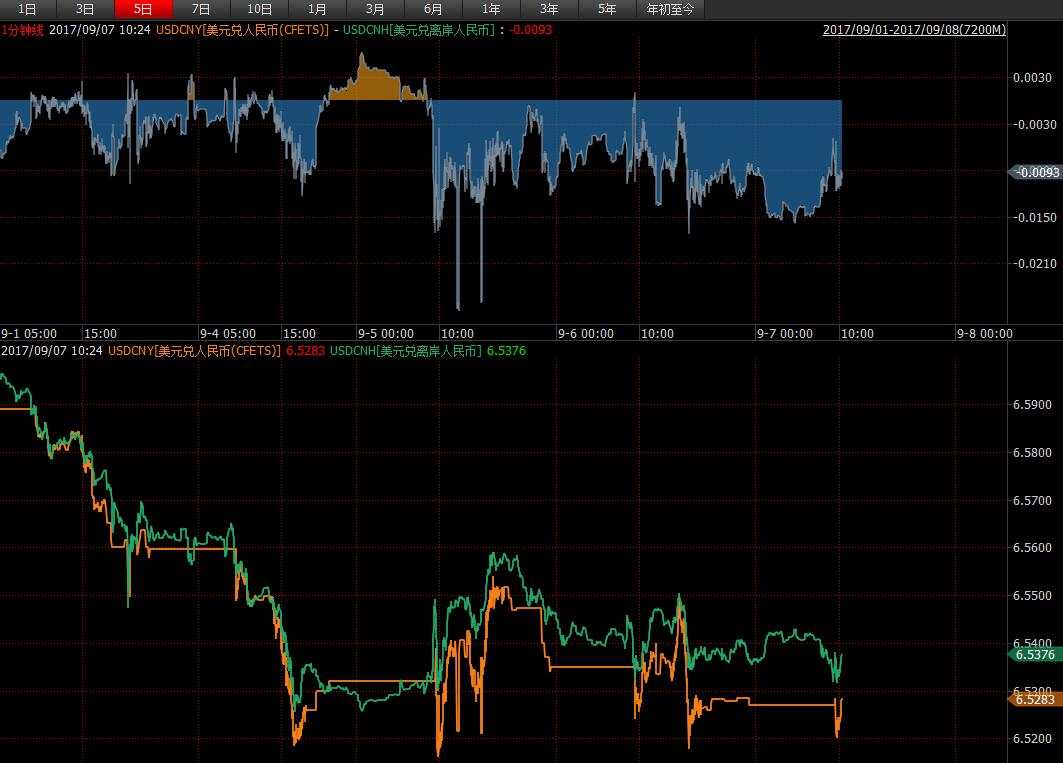Viewport: 1063px width, 763px height.
Task: Click the 6.5700 price axis label
Action: point(1032,501)
